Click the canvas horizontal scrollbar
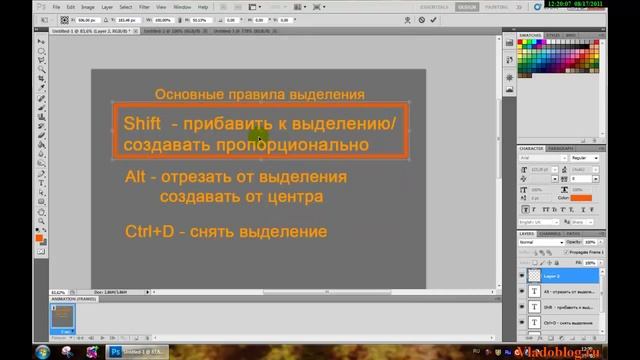The height and width of the screenshot is (360, 640). pos(327,292)
